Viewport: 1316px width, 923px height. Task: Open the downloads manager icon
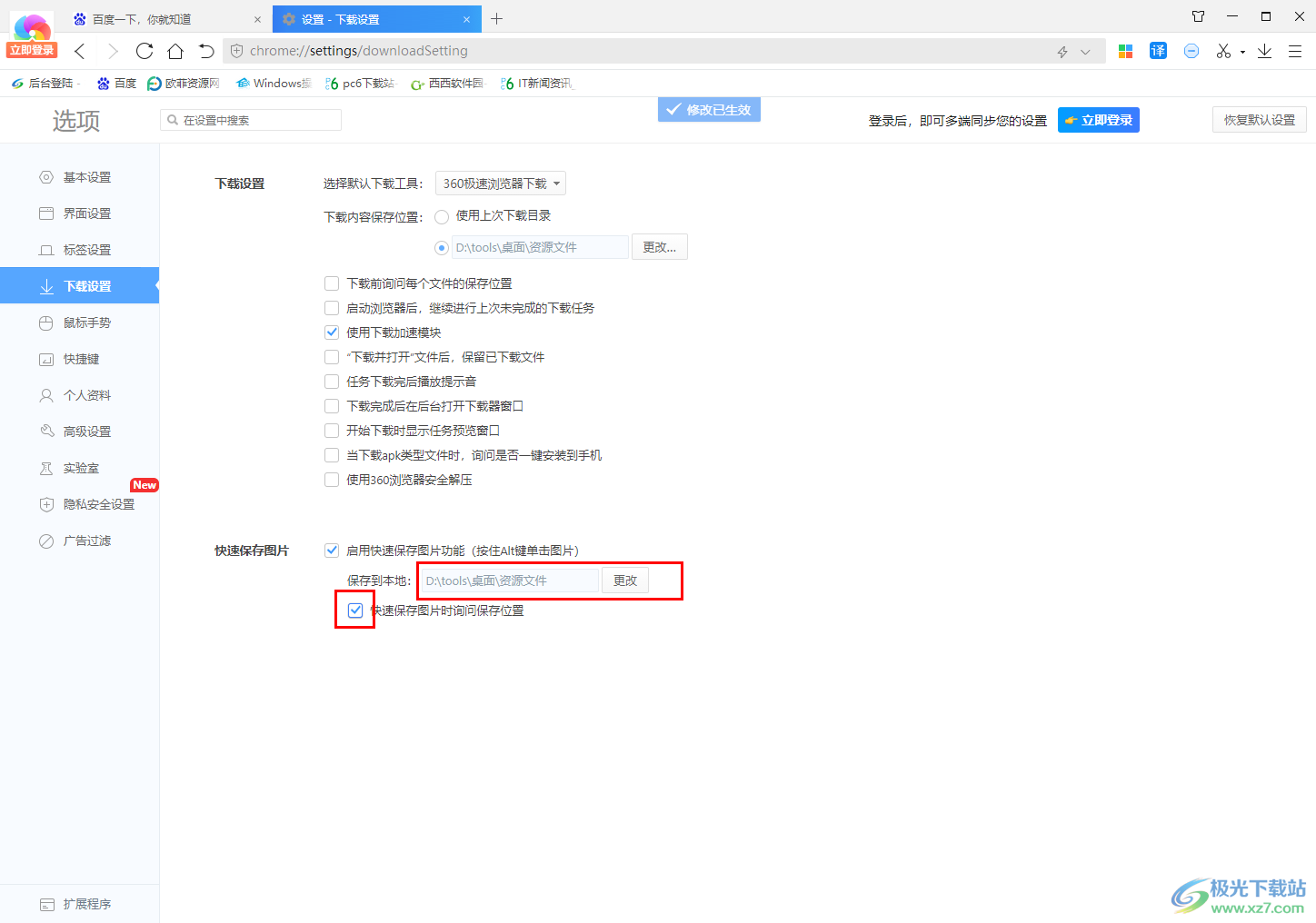click(1264, 51)
